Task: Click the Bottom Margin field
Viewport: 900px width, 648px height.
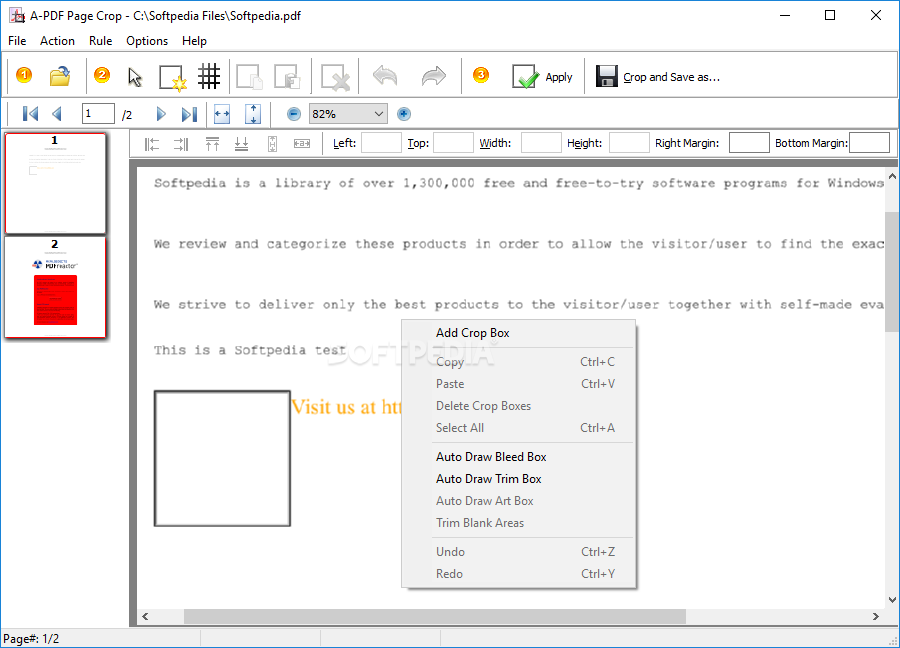Action: 870,142
